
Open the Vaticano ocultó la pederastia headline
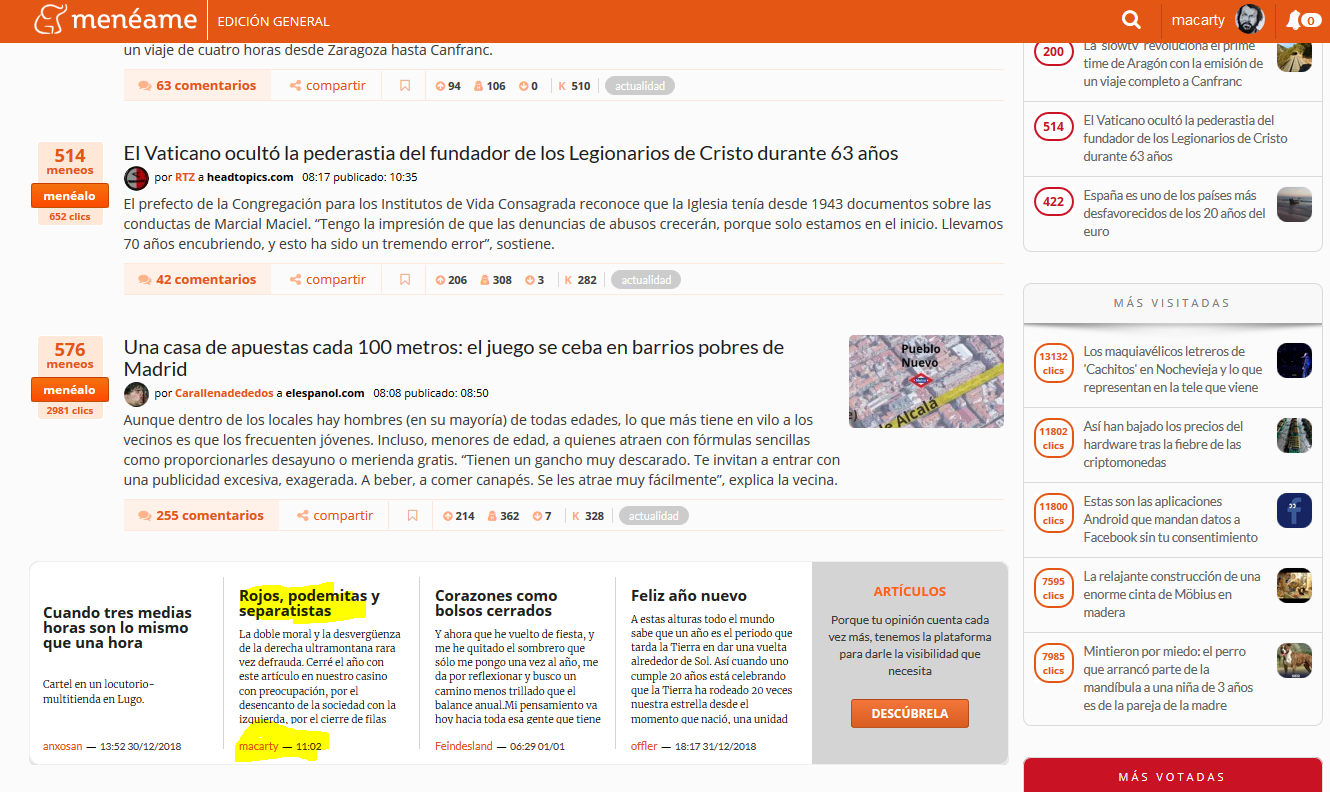(511, 153)
